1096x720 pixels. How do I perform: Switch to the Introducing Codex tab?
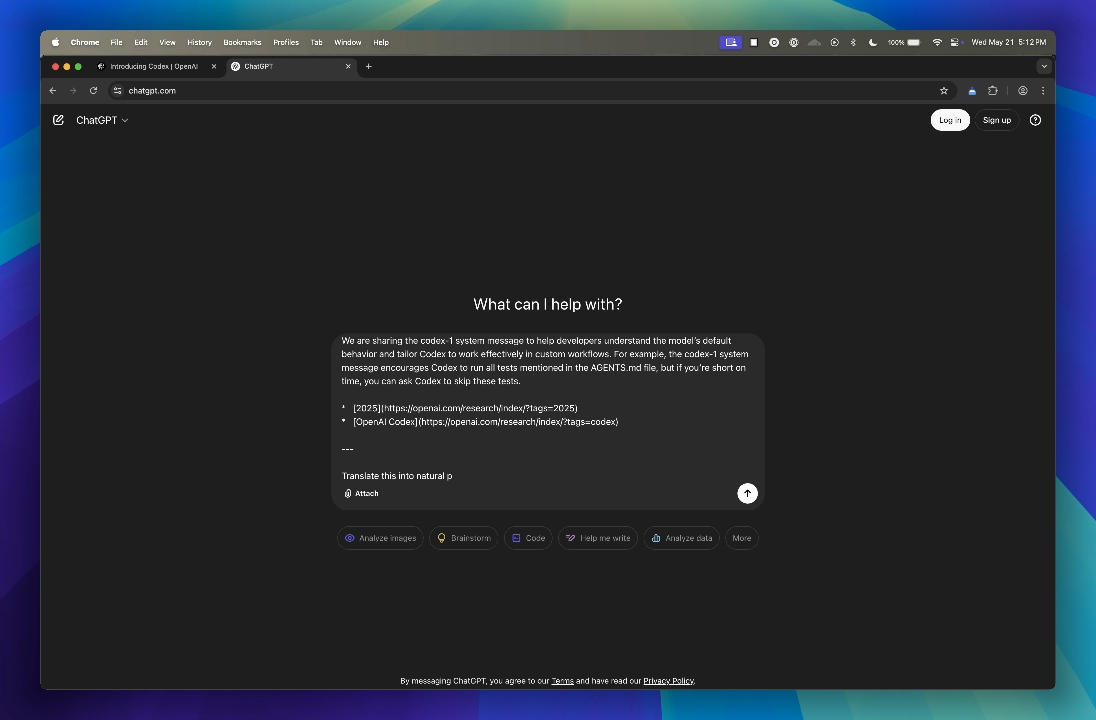155,66
